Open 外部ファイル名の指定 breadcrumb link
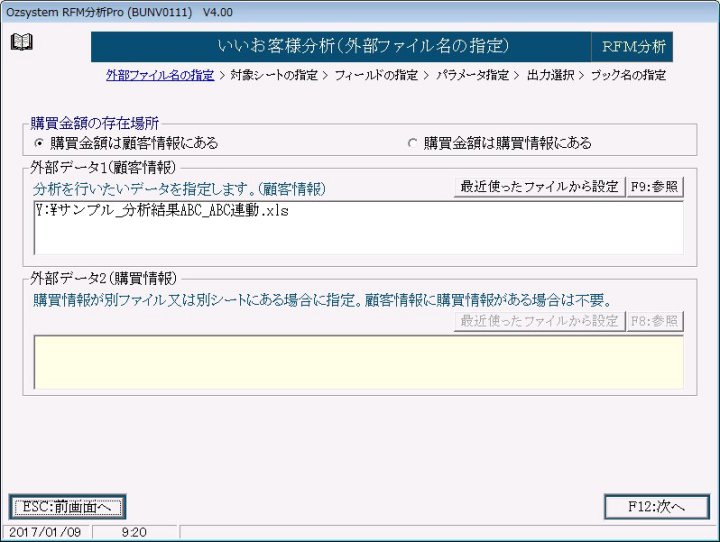The height and width of the screenshot is (542, 720). [160, 75]
